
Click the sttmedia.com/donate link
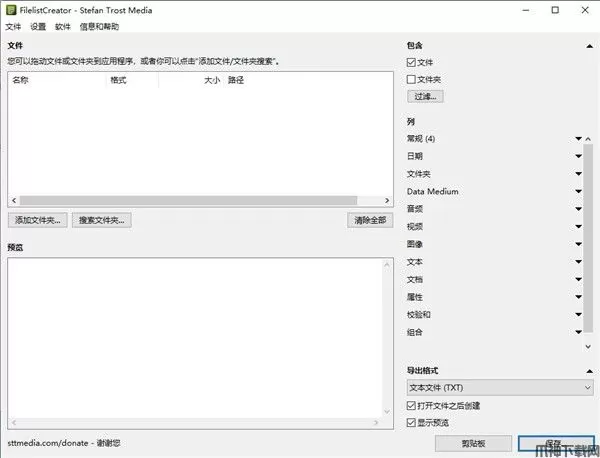pyautogui.click(x=48, y=443)
